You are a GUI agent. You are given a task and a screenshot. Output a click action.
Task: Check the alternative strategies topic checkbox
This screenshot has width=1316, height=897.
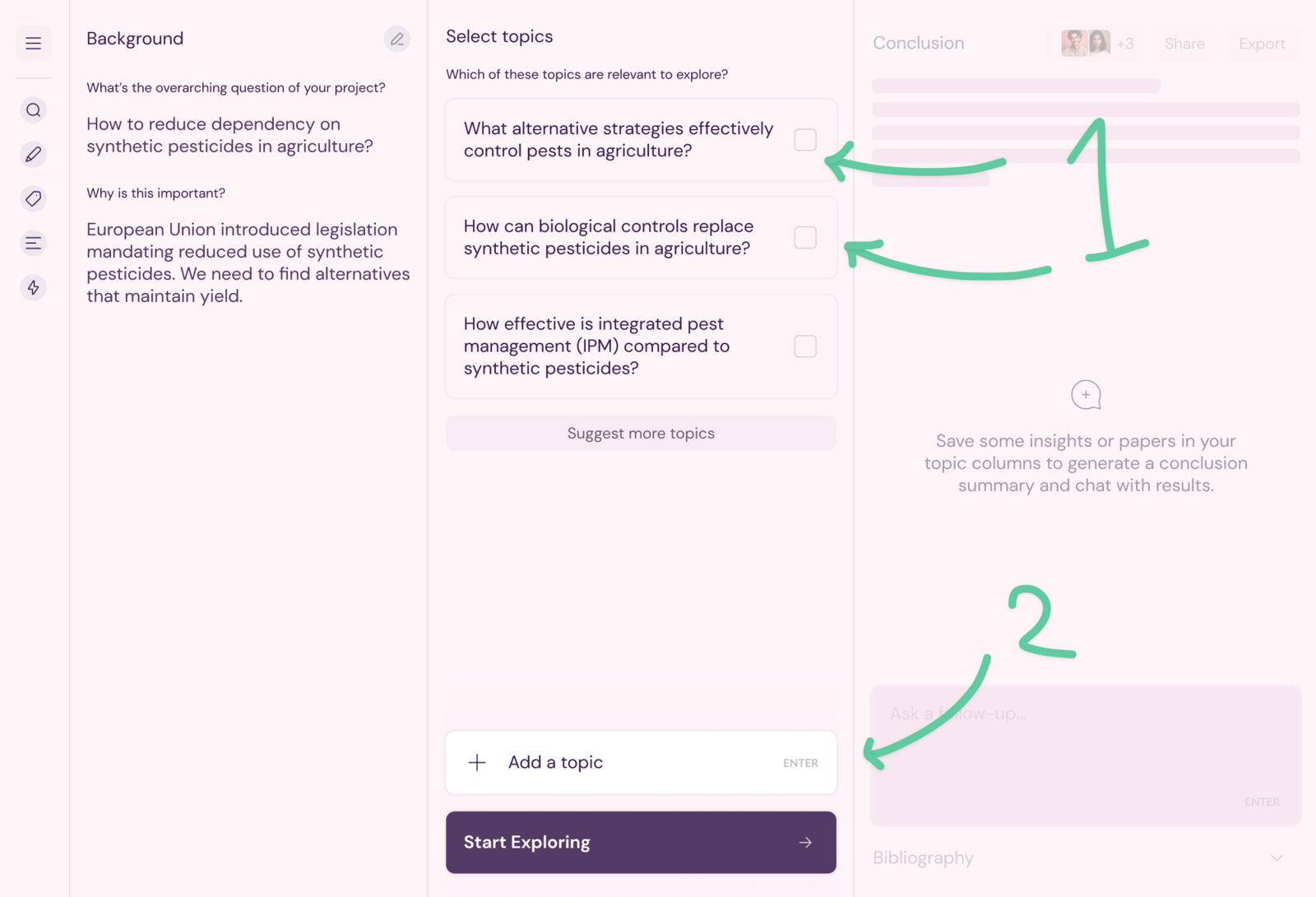pos(805,140)
